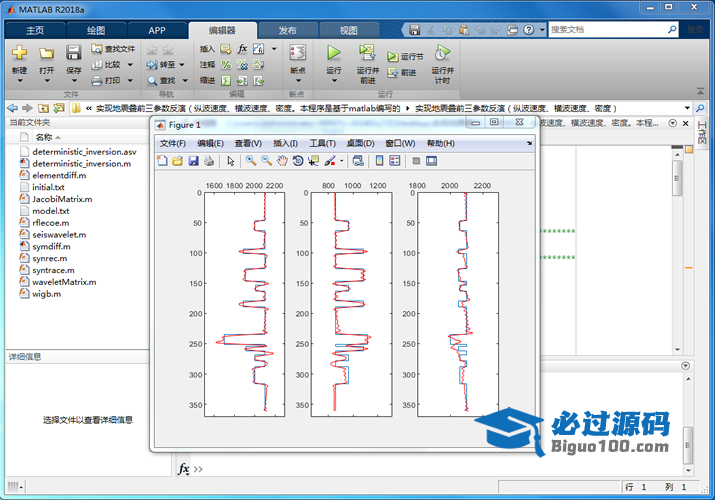Click the editor vertical scrollbar thumb
Viewport: 715px width, 500px height.
coord(678,178)
